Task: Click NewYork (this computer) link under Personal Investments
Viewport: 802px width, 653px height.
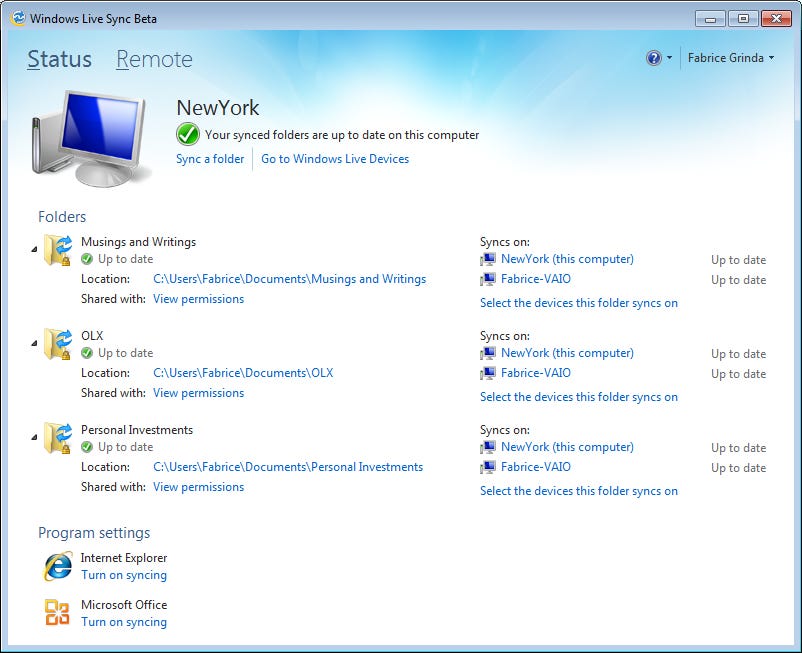Action: (567, 447)
